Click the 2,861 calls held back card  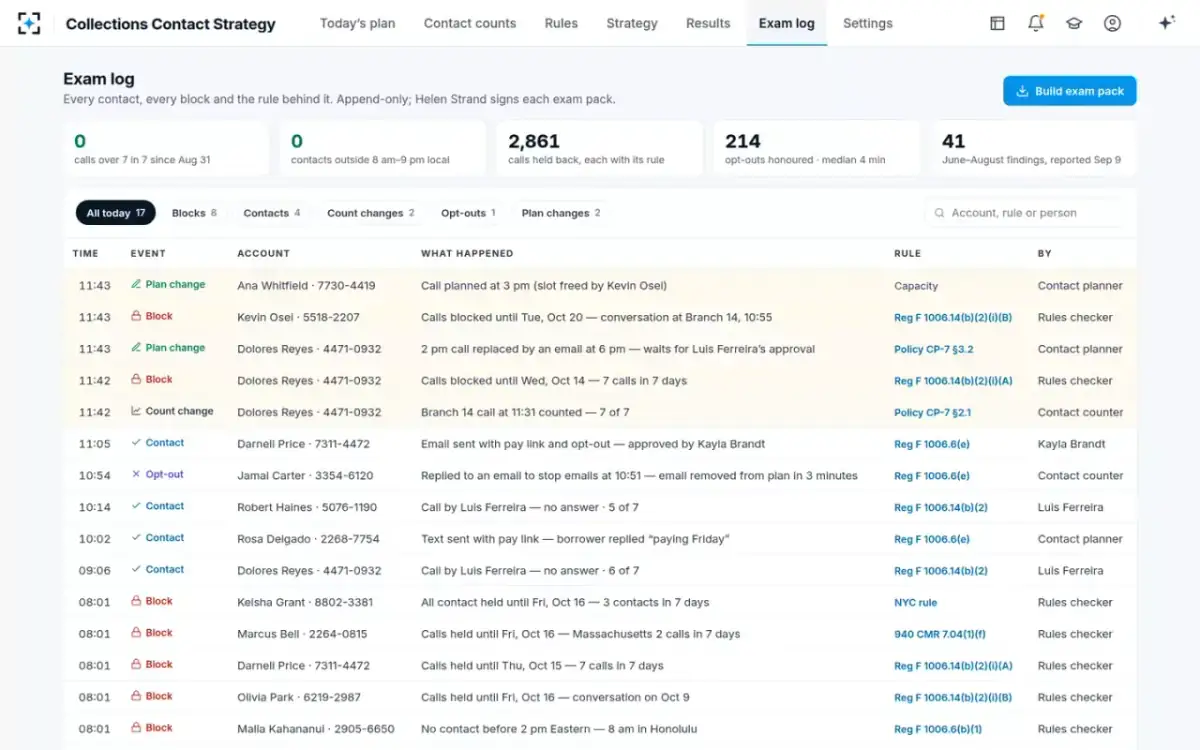[600, 148]
